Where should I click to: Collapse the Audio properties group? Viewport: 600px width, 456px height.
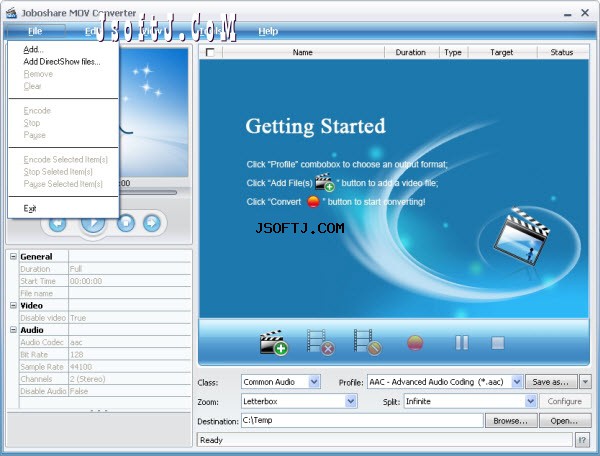13,329
